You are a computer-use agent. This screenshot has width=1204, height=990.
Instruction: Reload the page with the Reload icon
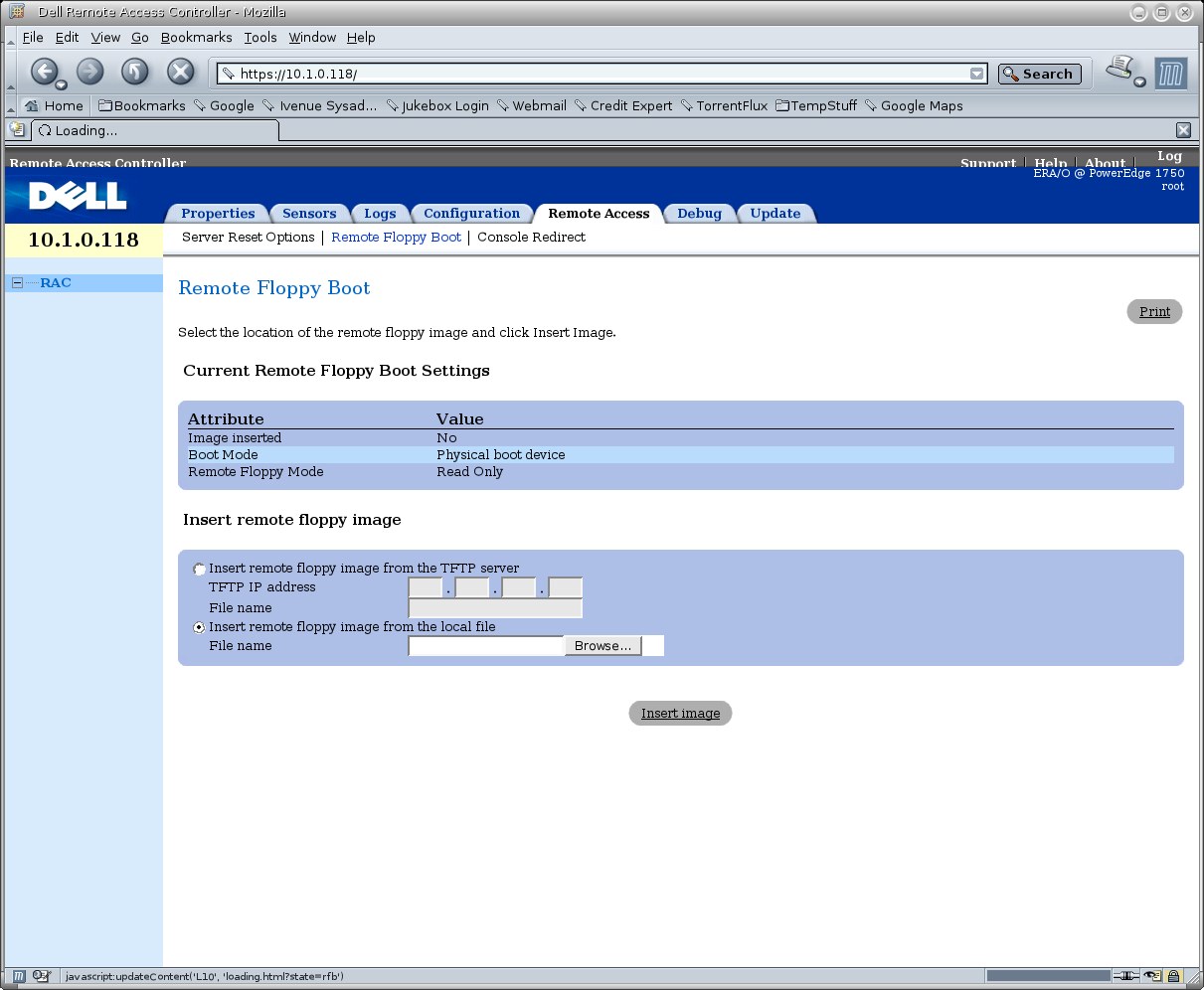[134, 72]
